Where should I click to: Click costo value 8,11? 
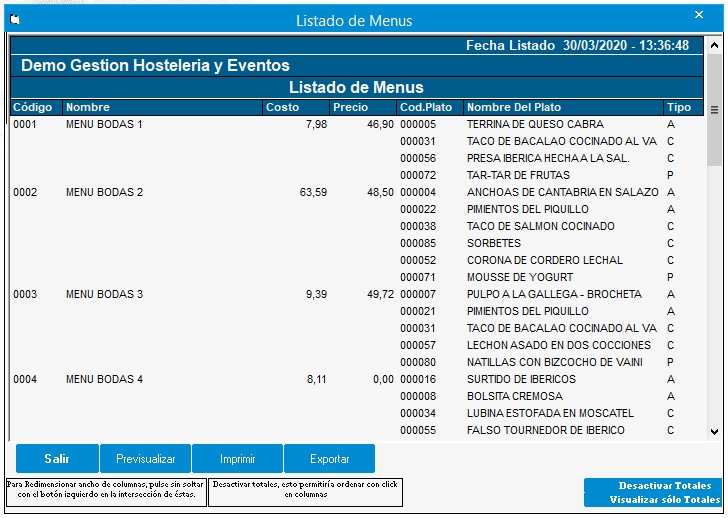click(316, 379)
